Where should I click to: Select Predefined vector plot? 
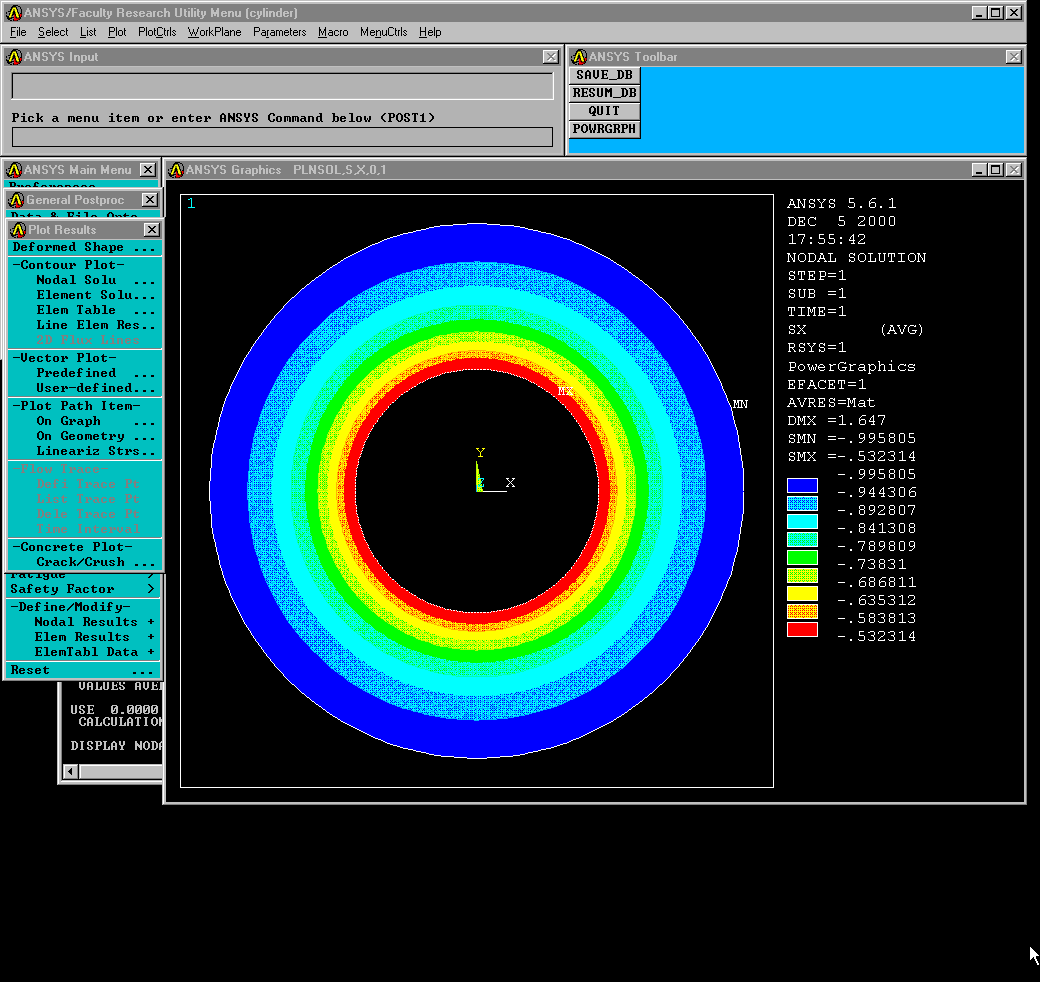96,373
